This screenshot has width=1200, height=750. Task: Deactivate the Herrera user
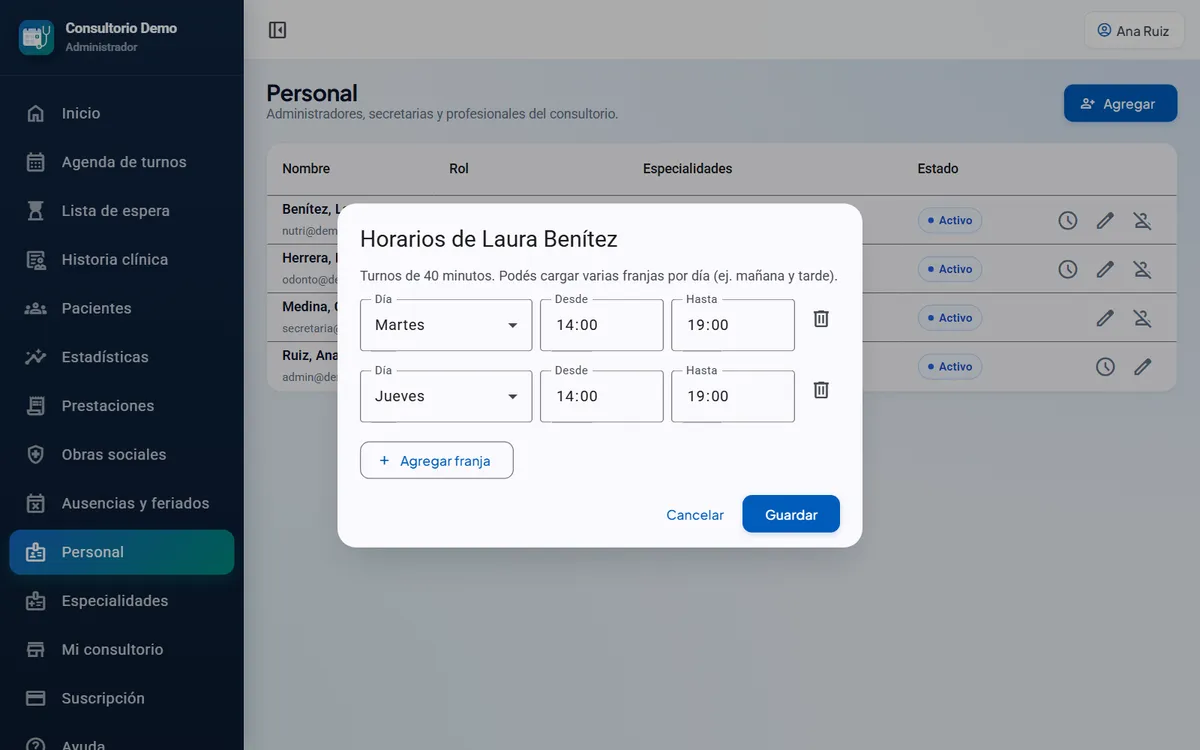1142,269
